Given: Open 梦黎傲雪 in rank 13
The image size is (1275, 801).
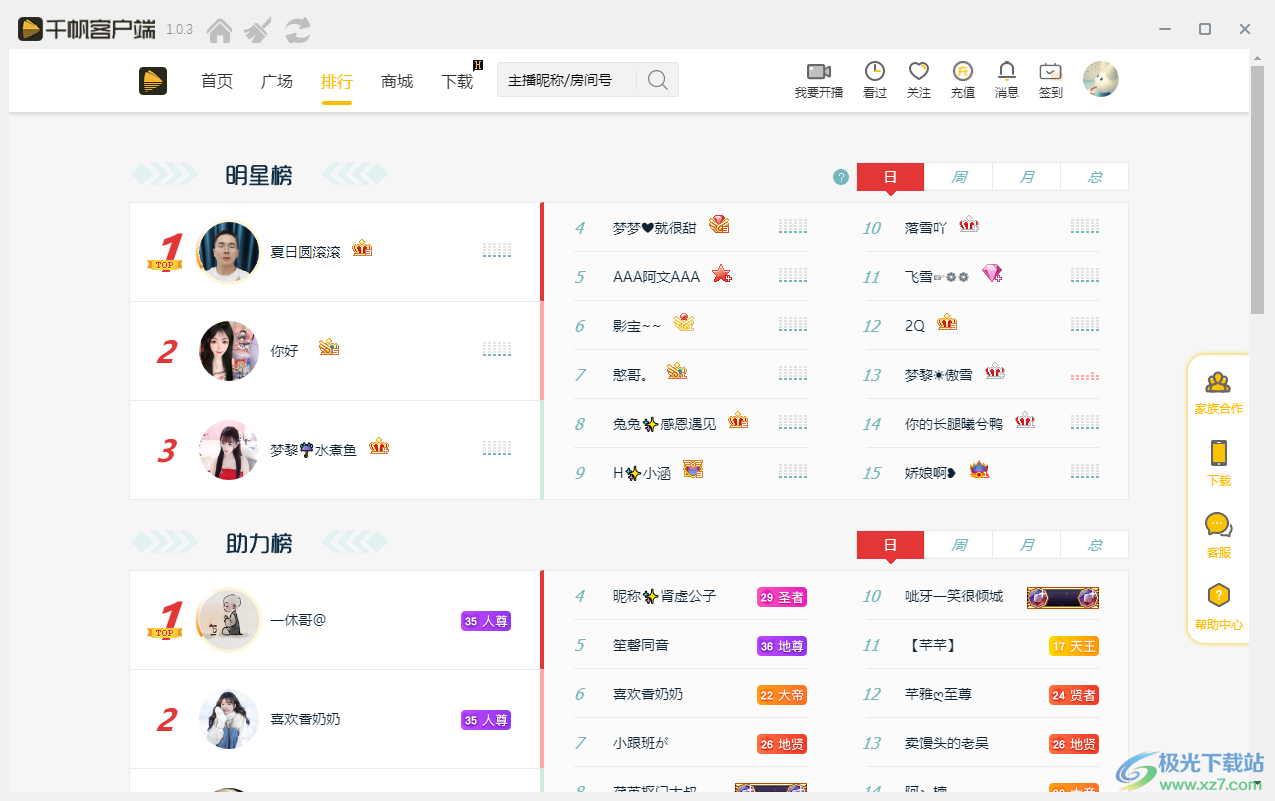Looking at the screenshot, I should coord(939,375).
